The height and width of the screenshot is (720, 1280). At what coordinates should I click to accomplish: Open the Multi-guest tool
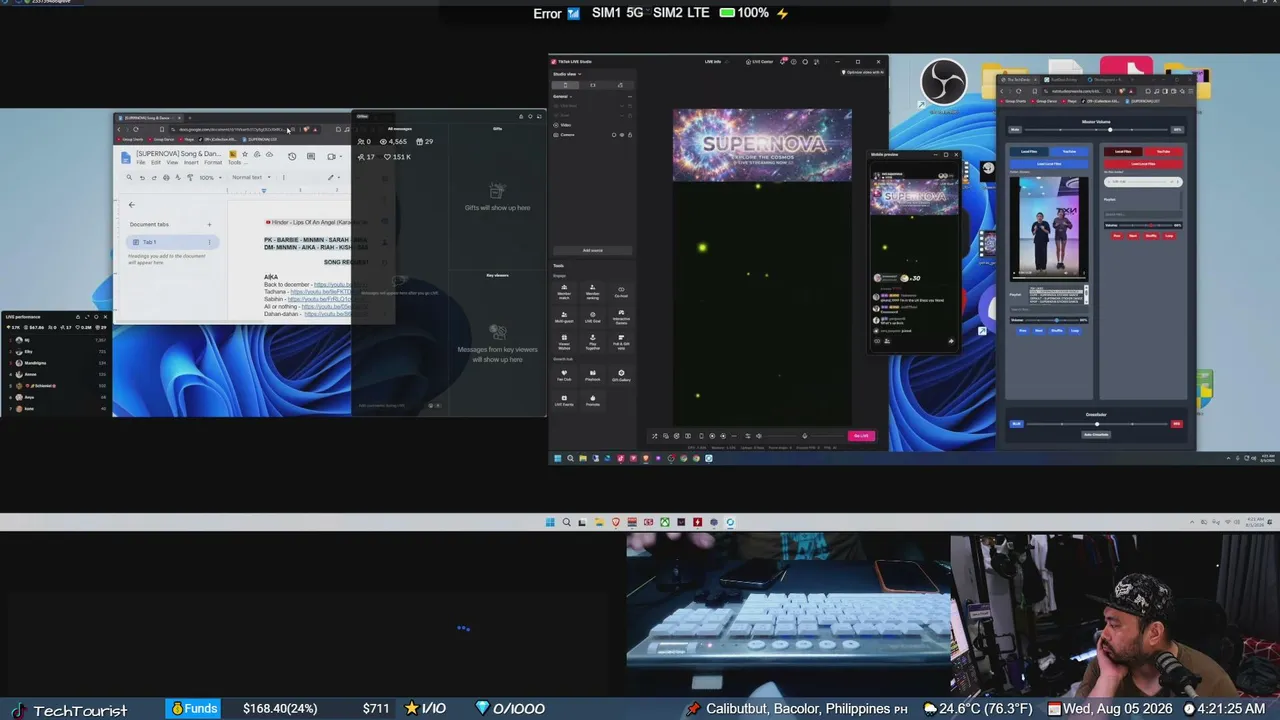tap(564, 315)
